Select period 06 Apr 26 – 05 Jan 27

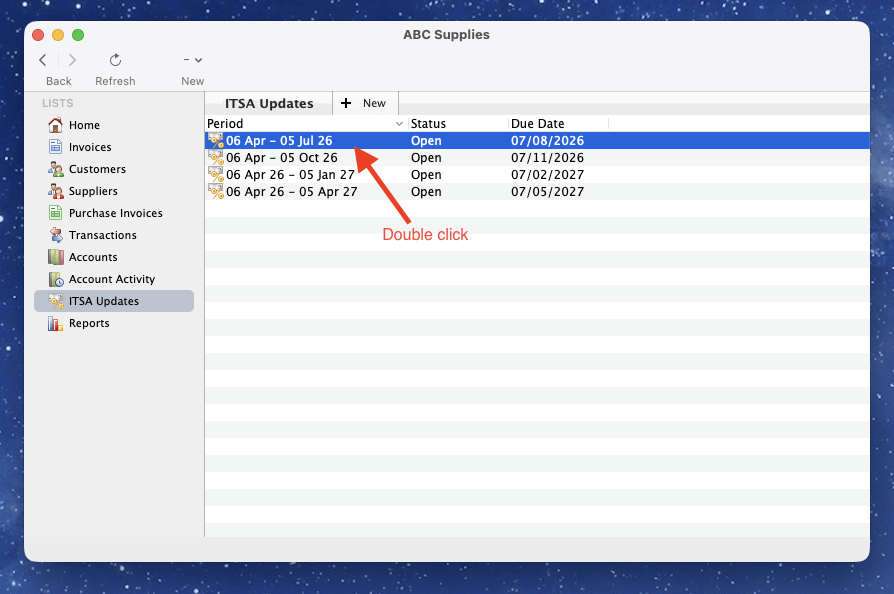click(290, 175)
